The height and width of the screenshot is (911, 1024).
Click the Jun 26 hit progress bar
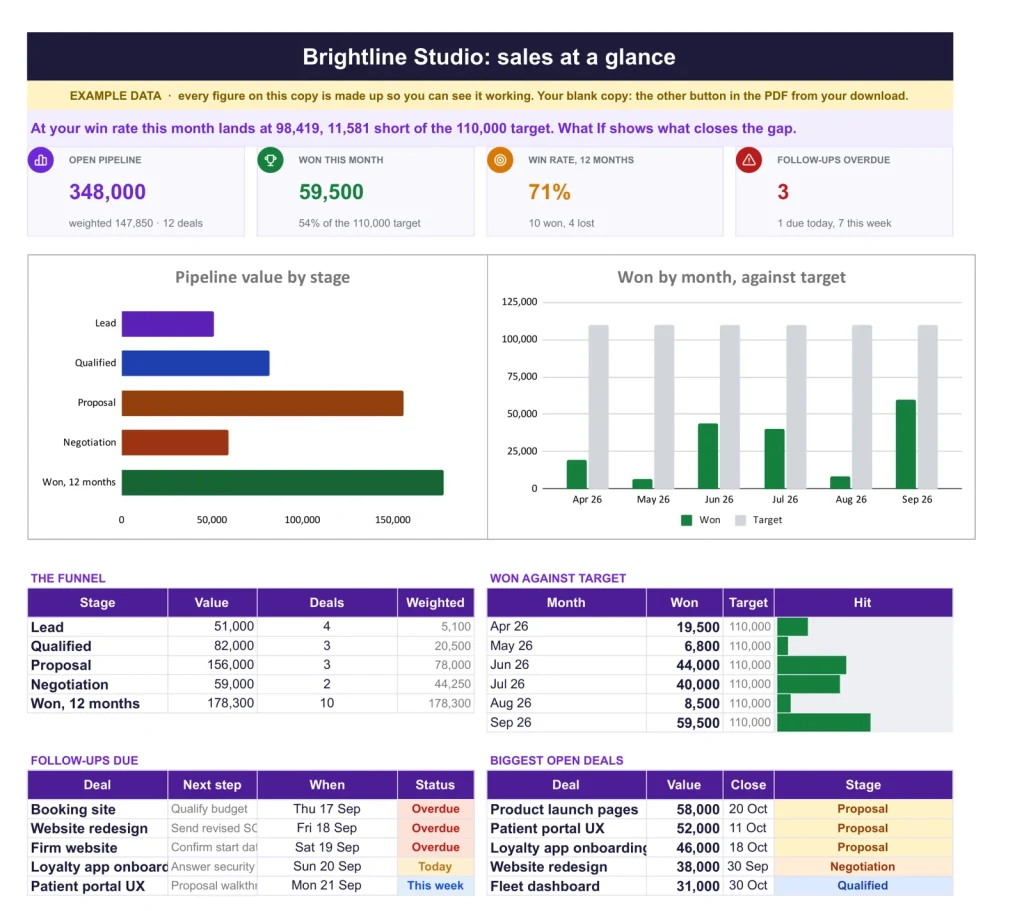812,665
